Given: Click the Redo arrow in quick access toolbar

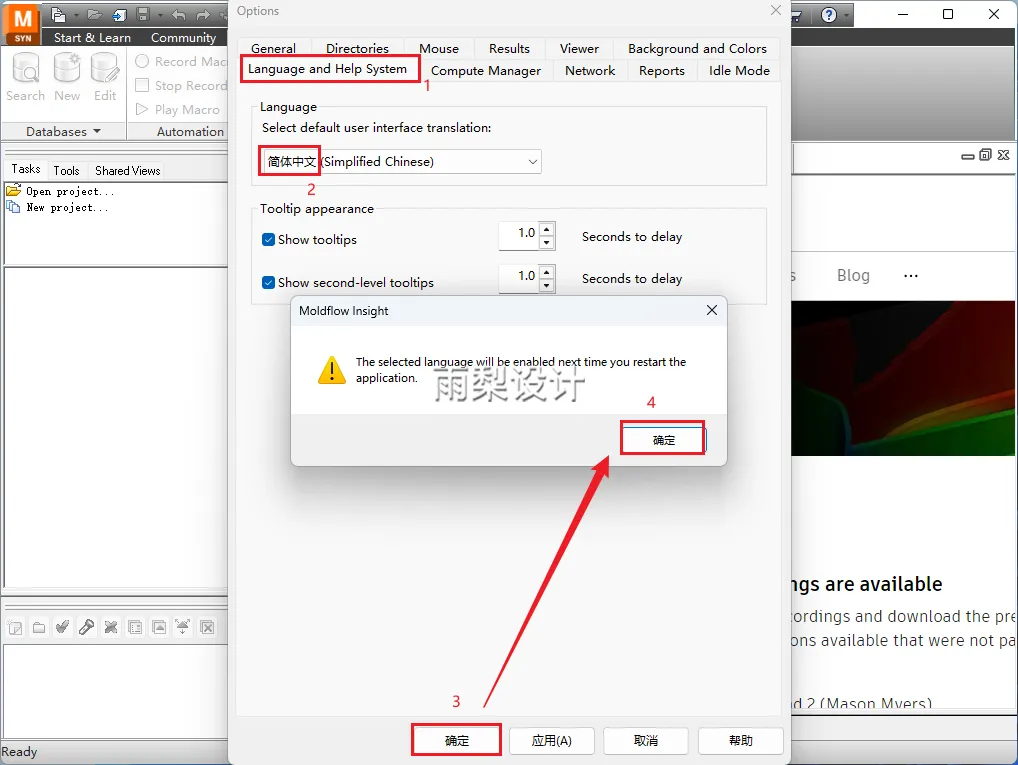Looking at the screenshot, I should pyautogui.click(x=203, y=14).
